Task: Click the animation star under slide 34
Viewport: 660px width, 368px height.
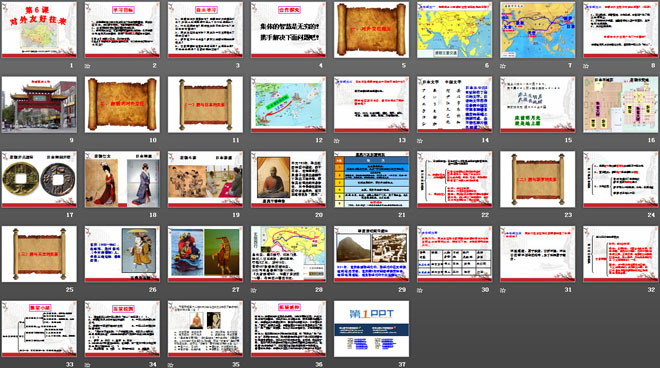Action: coord(88,365)
